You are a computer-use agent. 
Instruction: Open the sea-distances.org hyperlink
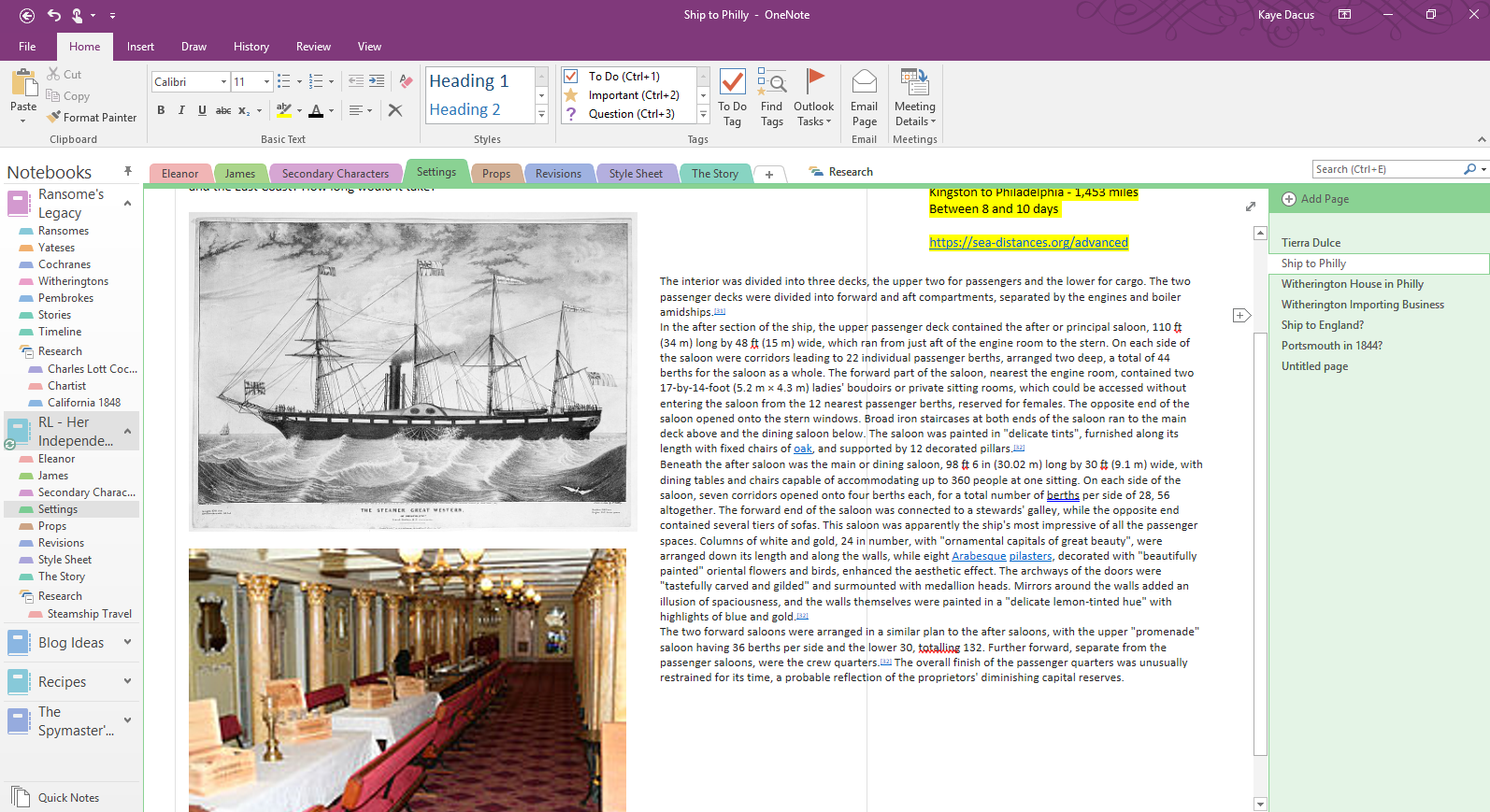(x=1028, y=243)
